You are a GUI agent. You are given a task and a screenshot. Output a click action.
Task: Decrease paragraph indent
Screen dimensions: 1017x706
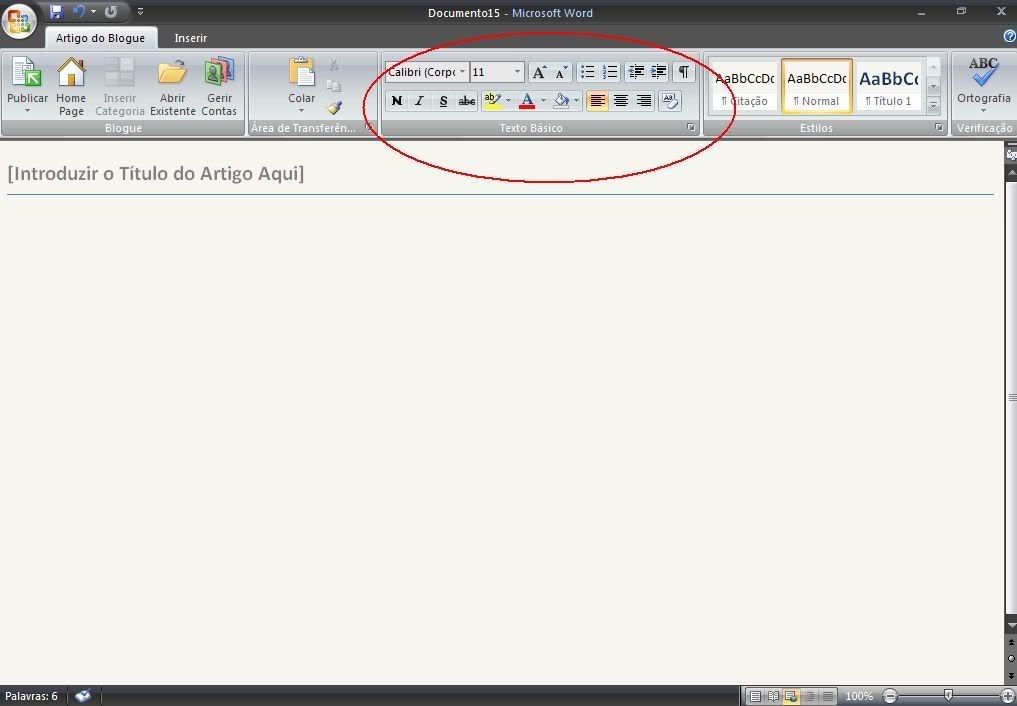click(x=636, y=72)
